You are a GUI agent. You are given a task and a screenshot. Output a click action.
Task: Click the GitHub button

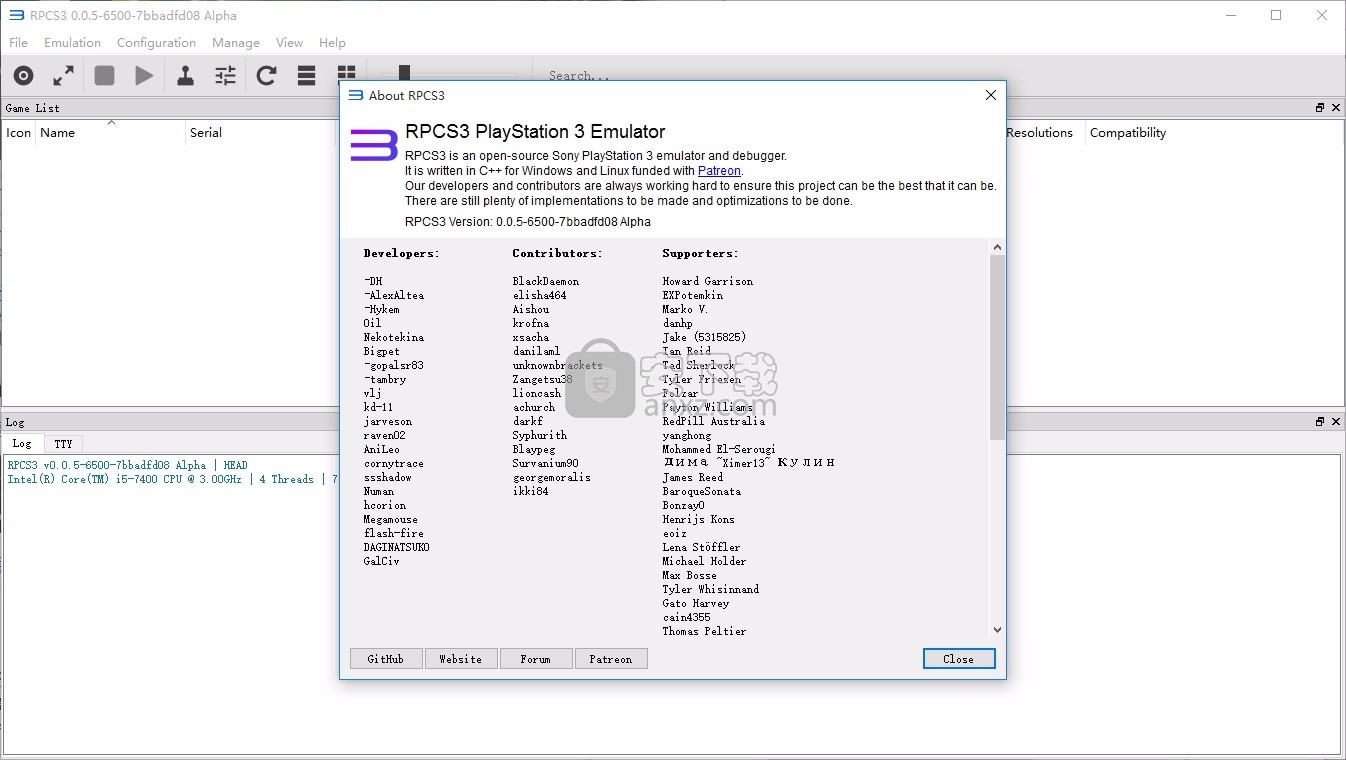[x=385, y=659]
